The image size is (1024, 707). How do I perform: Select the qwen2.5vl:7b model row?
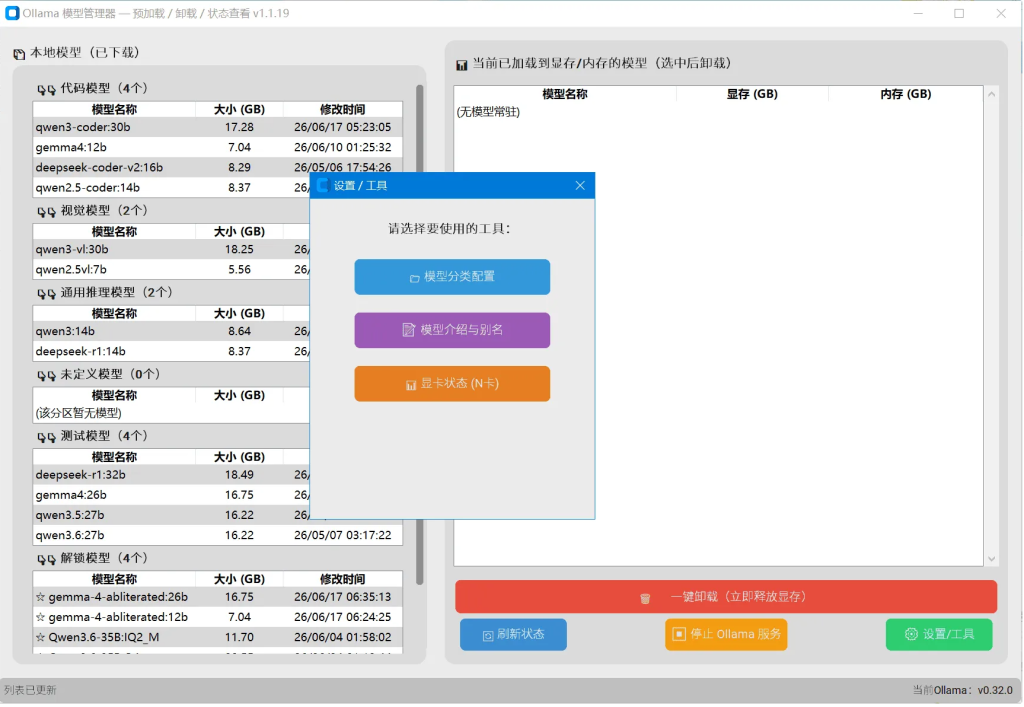tap(171, 270)
